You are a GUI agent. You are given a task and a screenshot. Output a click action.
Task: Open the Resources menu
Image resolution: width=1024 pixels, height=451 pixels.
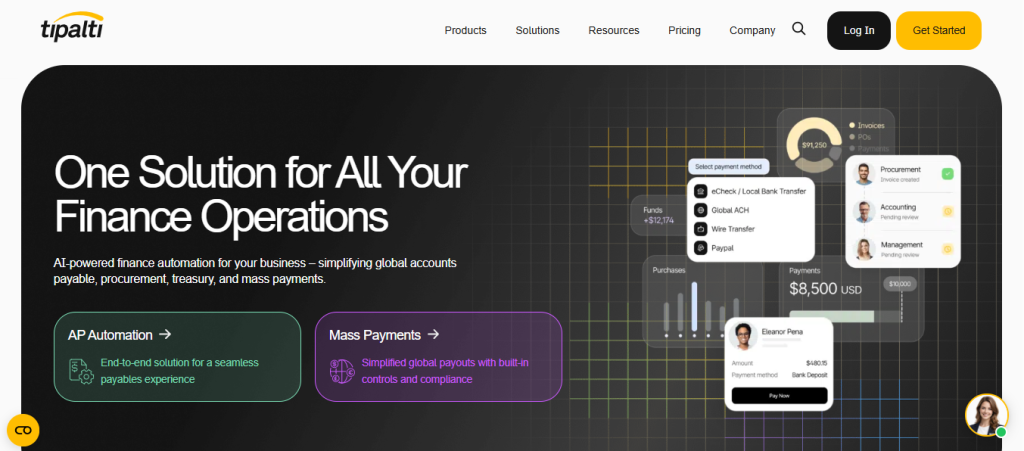coord(614,30)
